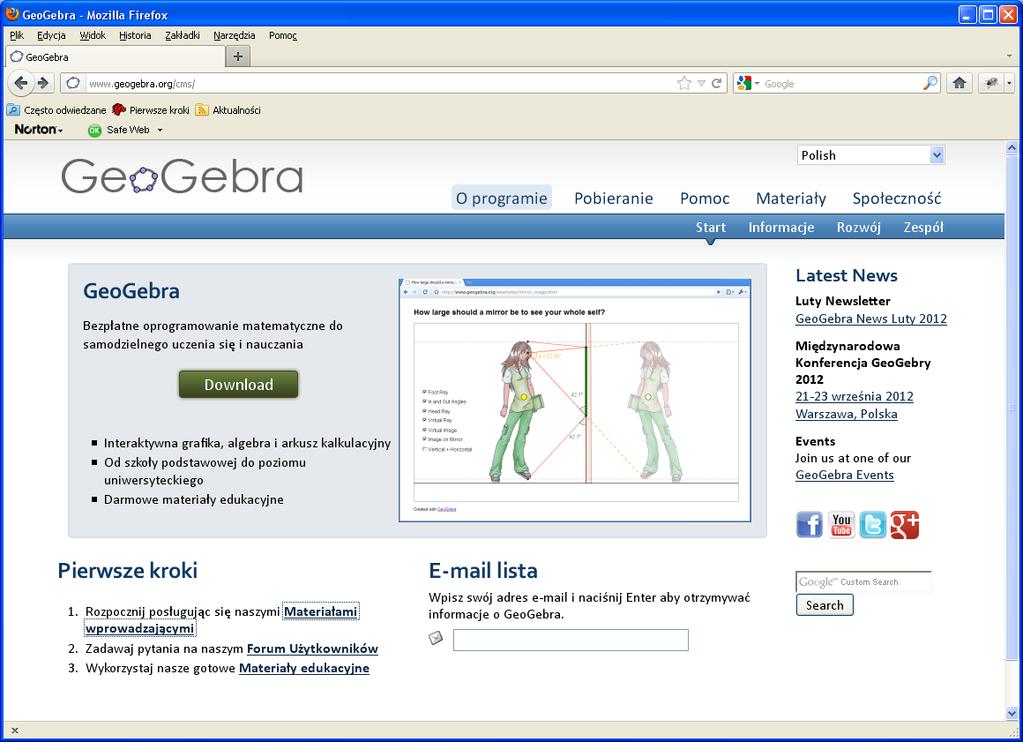Open GeoGebra Twitter icon
This screenshot has width=1023, height=742.
click(872, 525)
